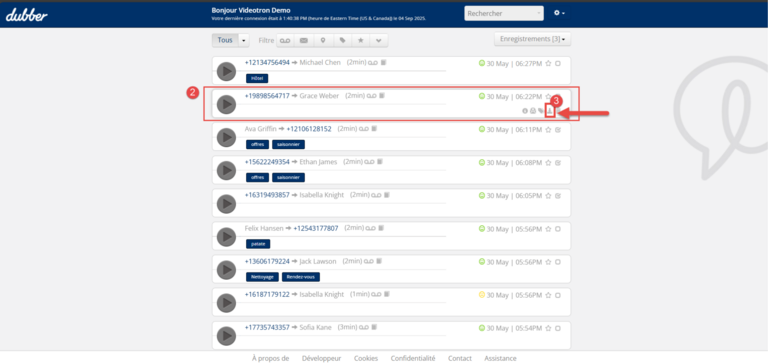The height and width of the screenshot is (364, 768).
Task: Open the Développeur footer link
Action: point(322,359)
